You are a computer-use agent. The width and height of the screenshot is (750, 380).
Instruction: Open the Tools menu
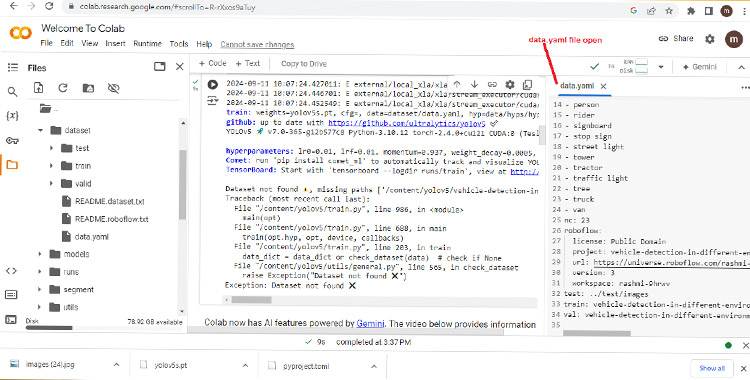tap(179, 44)
